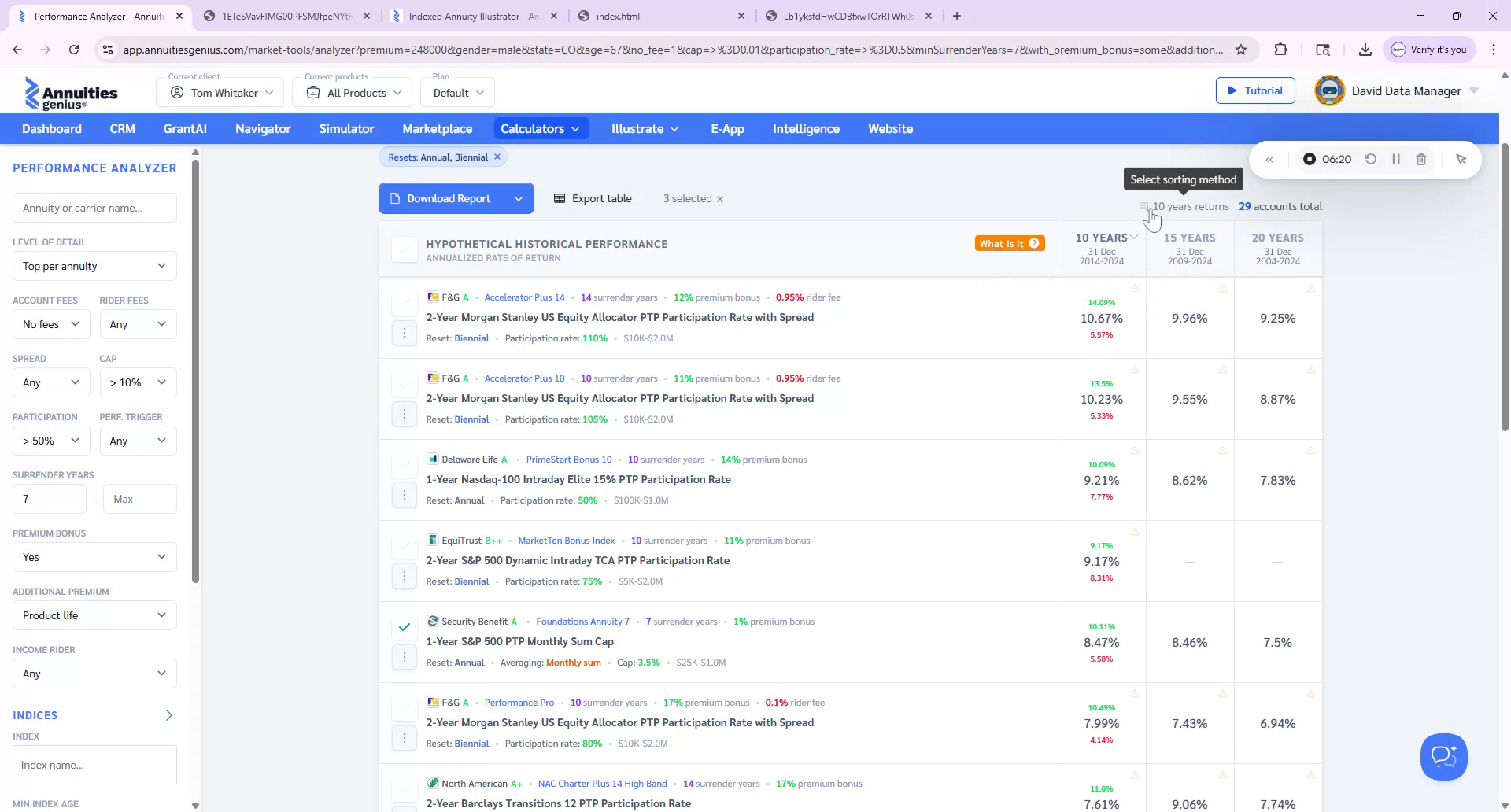Image resolution: width=1511 pixels, height=812 pixels.
Task: Check the F&G Accelerator Plus 14 row
Action: 404,303
